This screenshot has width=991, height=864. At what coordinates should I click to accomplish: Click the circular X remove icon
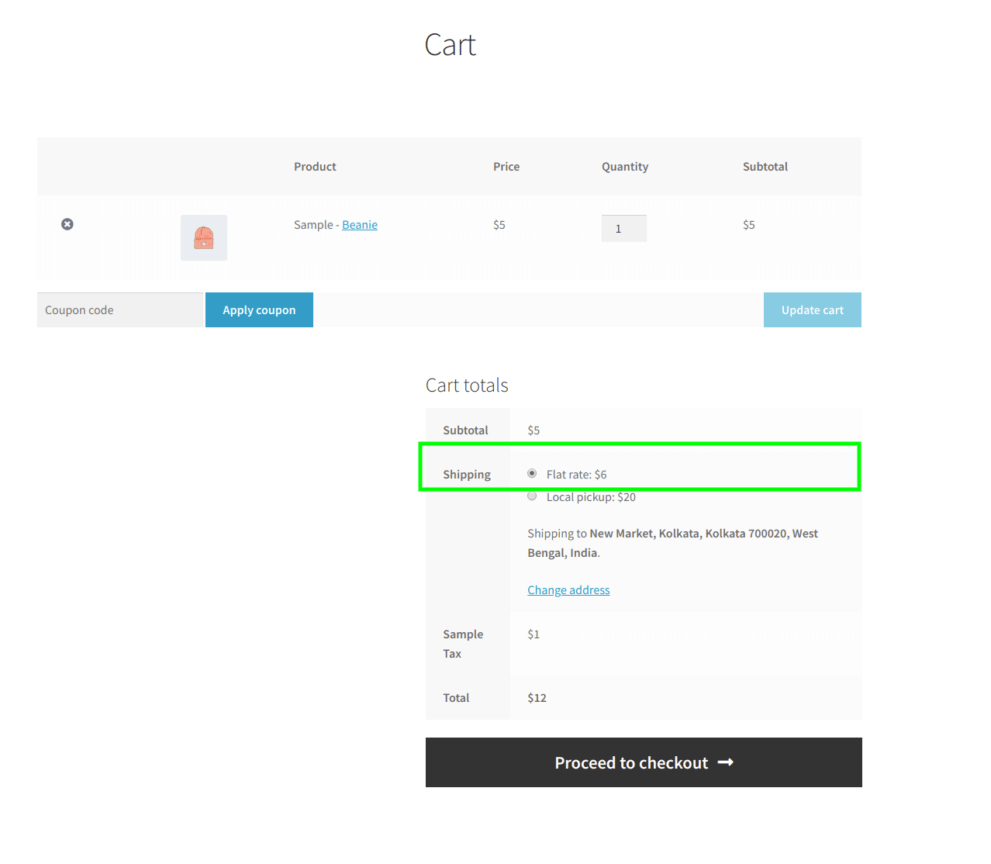(67, 224)
